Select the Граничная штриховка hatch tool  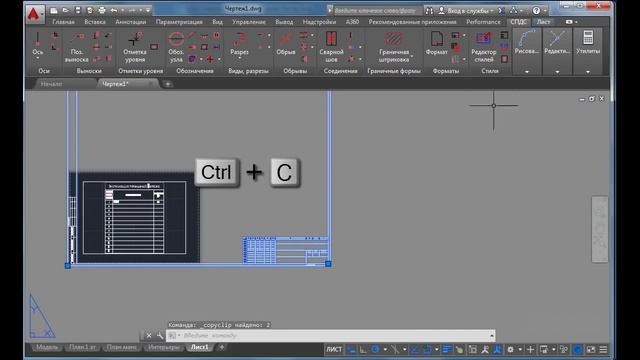pos(394,48)
